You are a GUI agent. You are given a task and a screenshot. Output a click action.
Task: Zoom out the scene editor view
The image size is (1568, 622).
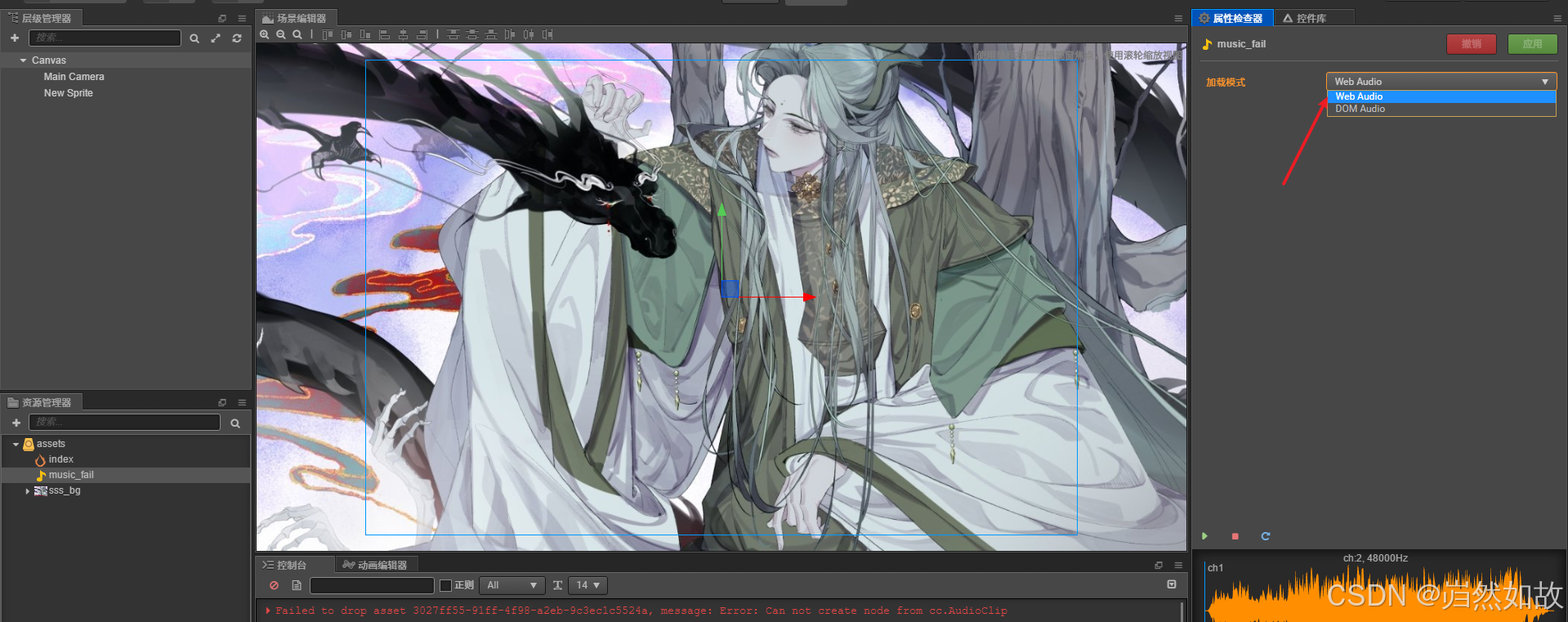point(281,34)
